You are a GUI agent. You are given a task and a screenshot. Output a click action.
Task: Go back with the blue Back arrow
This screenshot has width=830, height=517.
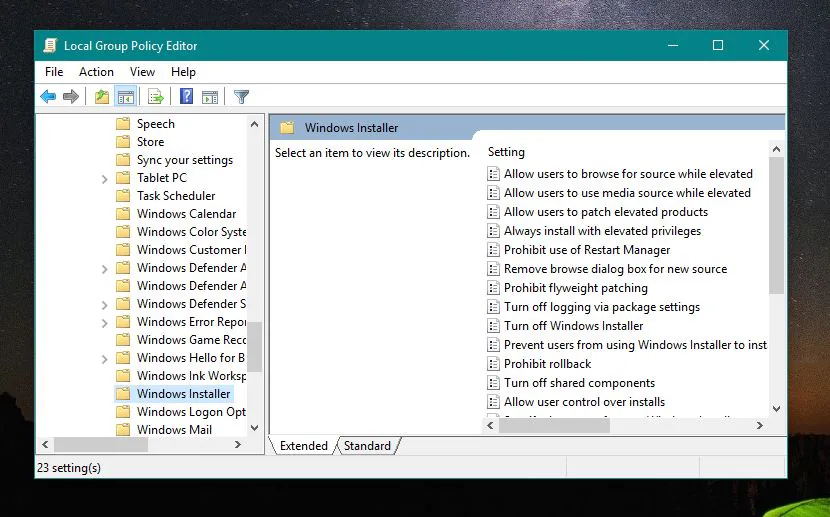(48, 97)
